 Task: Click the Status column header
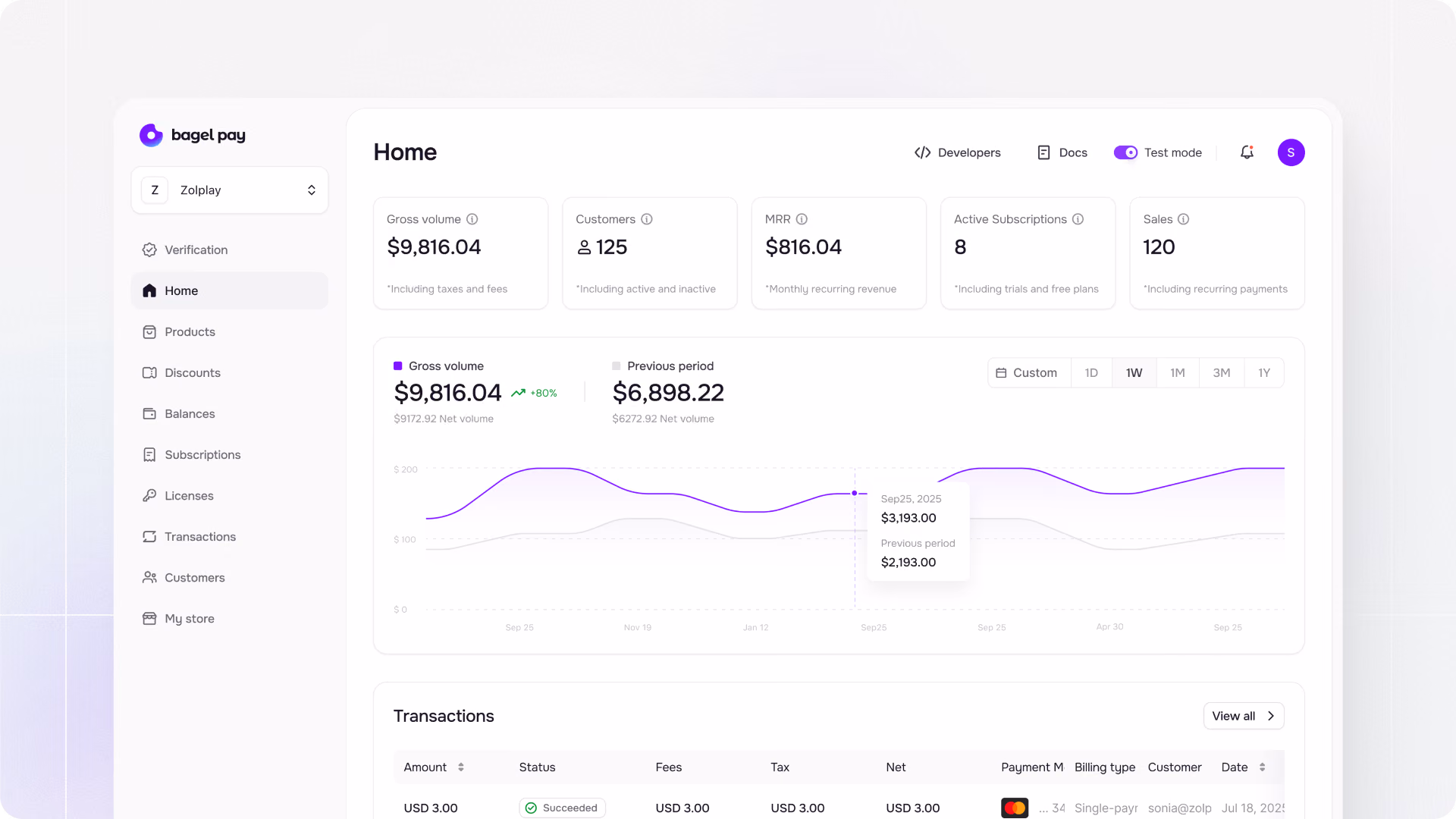[x=537, y=767]
